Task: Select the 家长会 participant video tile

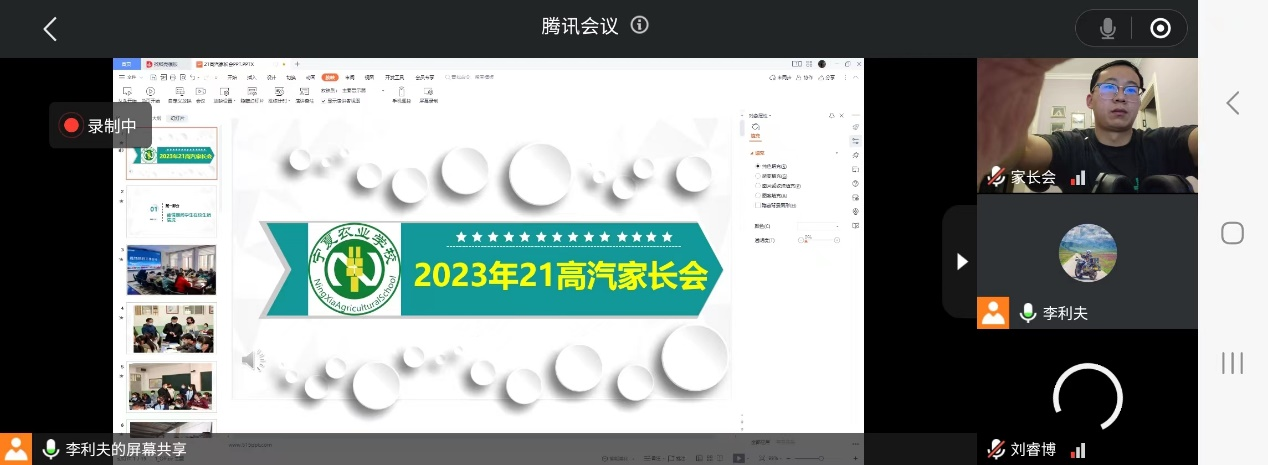Action: (x=1087, y=124)
